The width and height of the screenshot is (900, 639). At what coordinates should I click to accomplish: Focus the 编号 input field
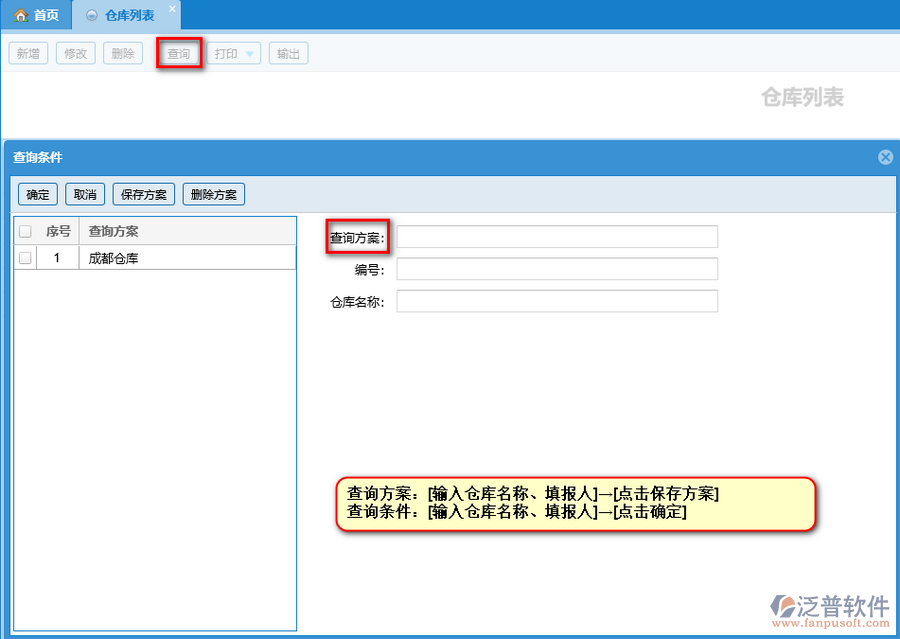(557, 269)
